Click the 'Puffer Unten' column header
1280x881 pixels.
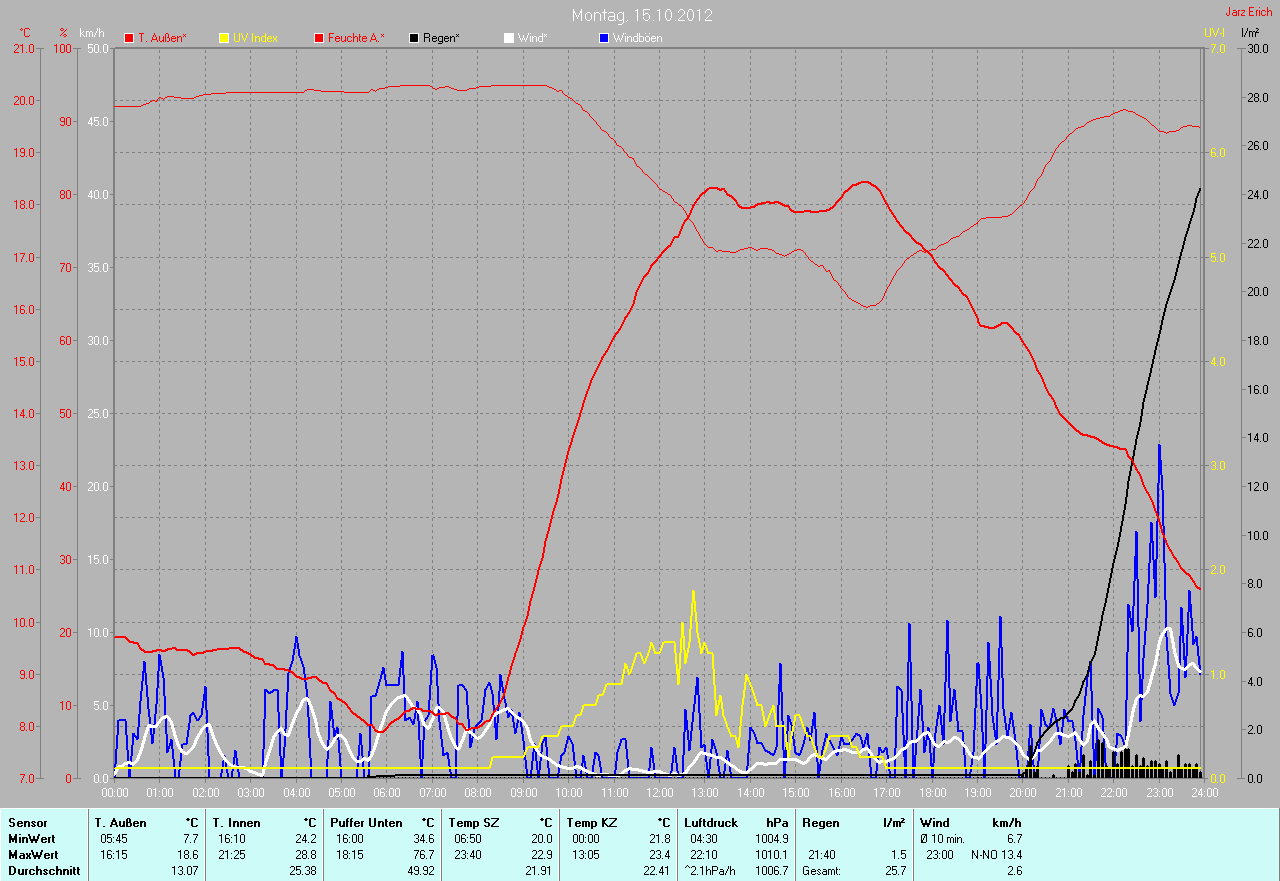point(366,822)
